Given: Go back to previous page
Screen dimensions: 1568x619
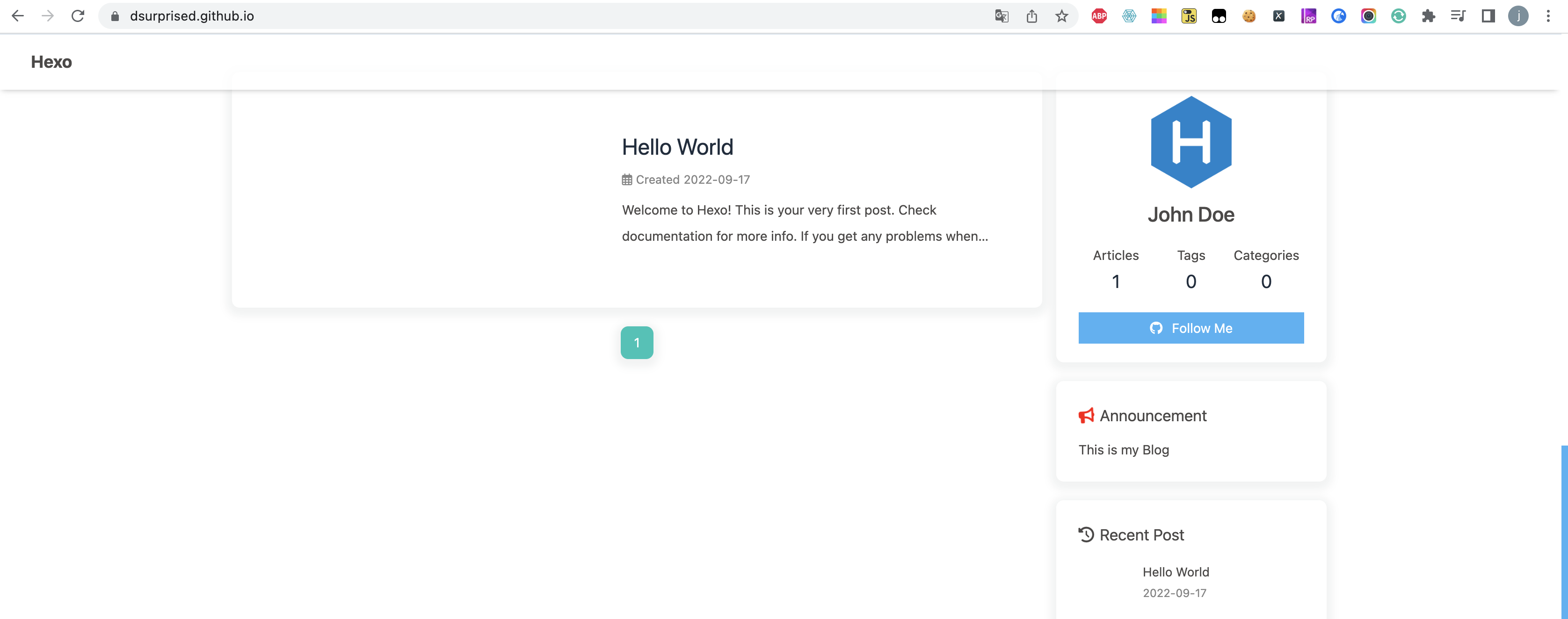Looking at the screenshot, I should click(x=18, y=16).
